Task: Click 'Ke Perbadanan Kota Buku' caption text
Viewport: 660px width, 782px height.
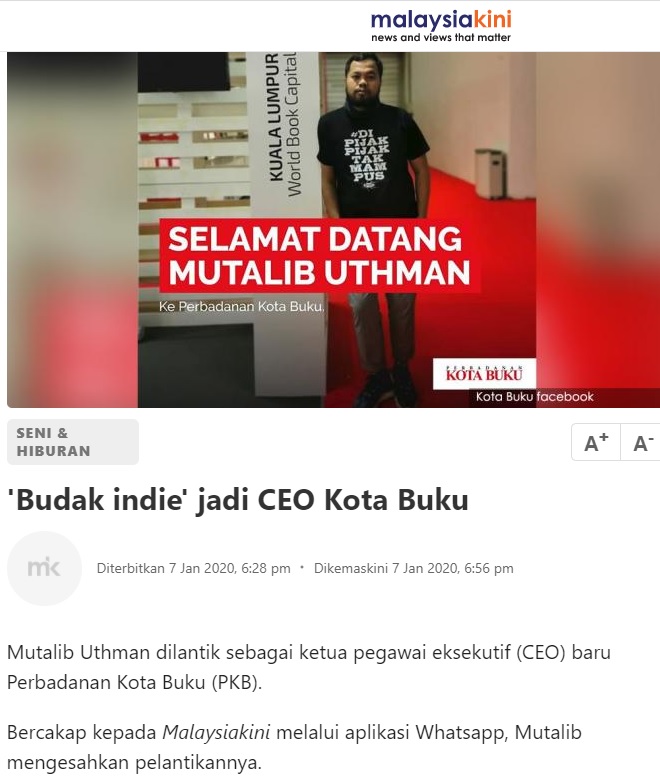Action: (241, 307)
